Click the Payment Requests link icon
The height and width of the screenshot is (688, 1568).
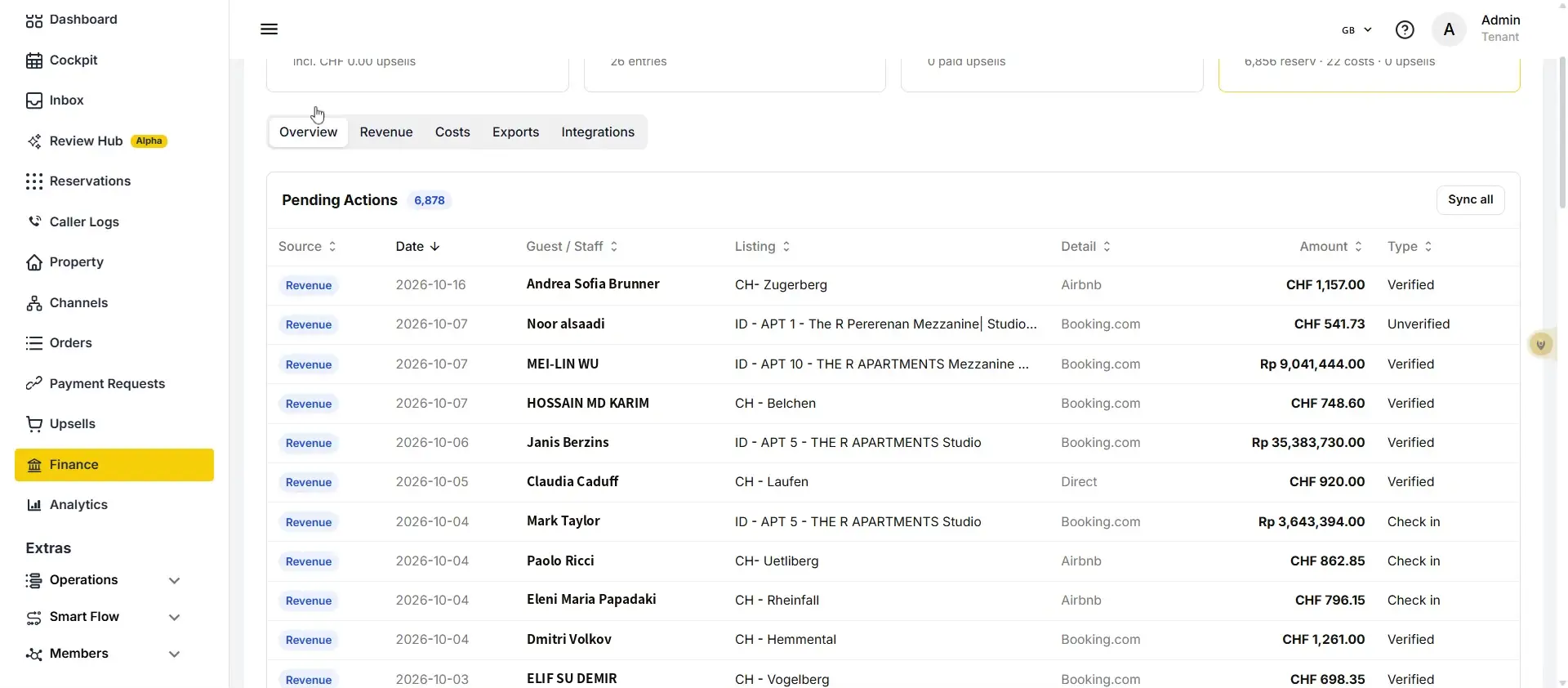point(34,384)
